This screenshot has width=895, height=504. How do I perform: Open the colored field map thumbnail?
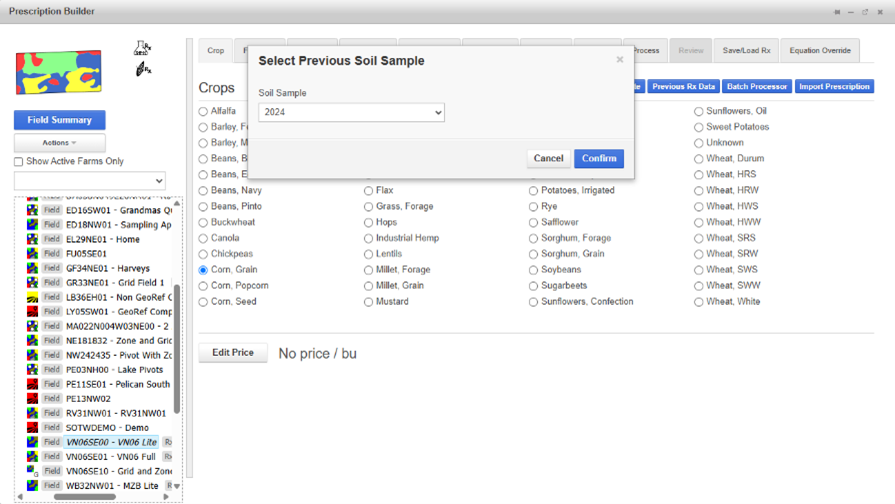click(59, 72)
